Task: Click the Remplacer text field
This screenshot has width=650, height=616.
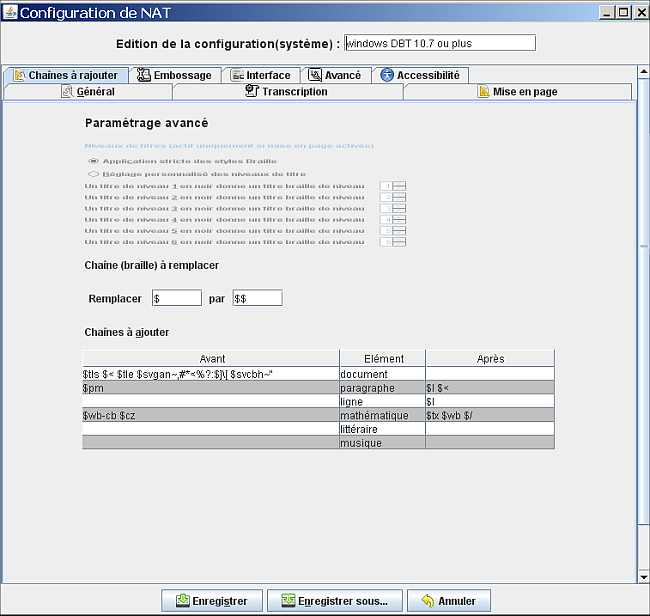Action: coord(176,298)
